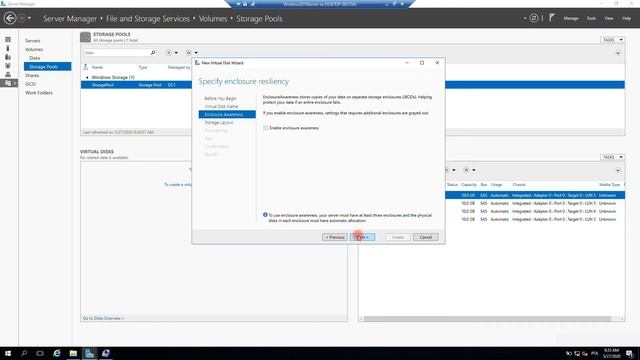Click Previous in the wizard
The height and width of the screenshot is (360, 640).
point(335,237)
